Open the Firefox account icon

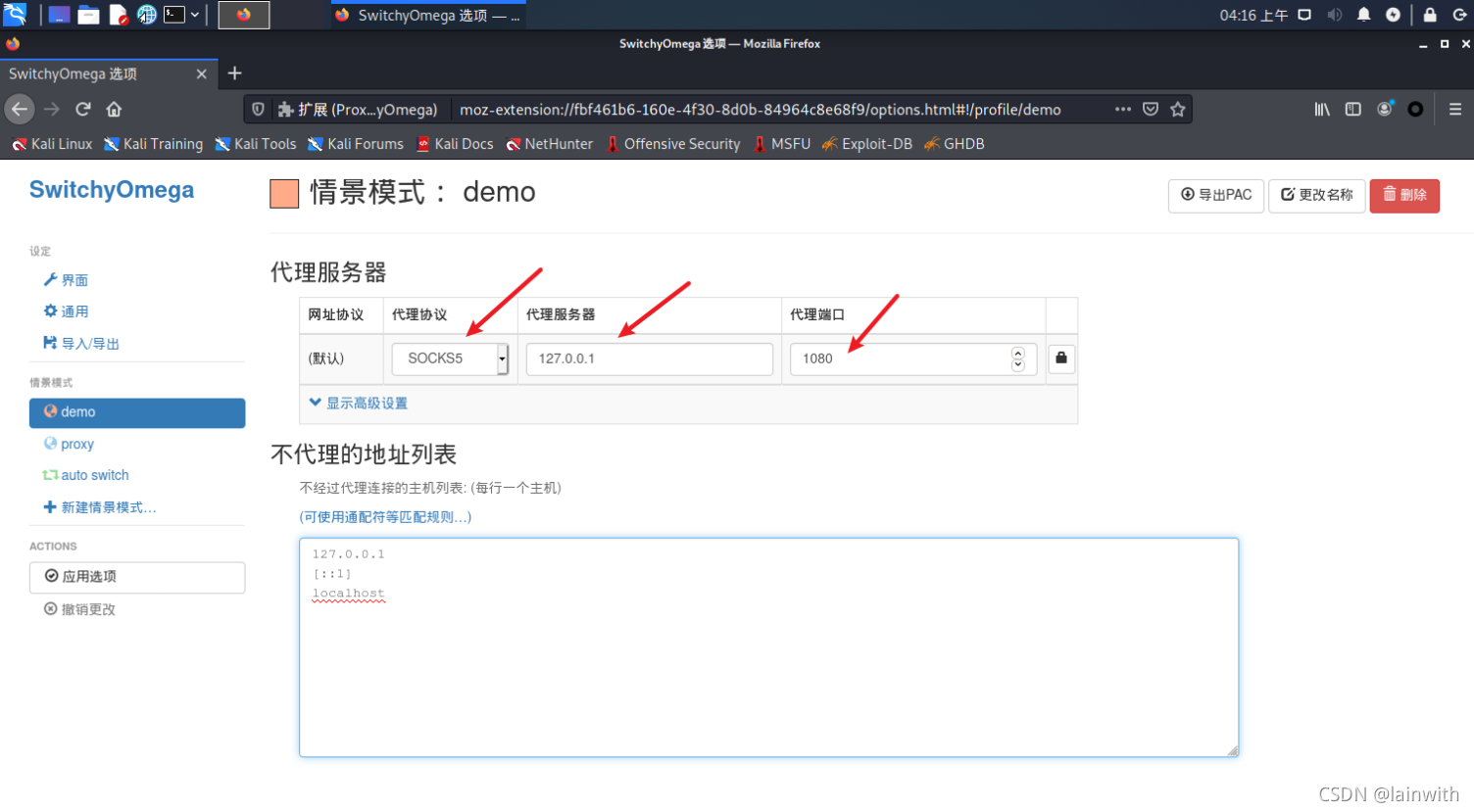pos(1385,109)
